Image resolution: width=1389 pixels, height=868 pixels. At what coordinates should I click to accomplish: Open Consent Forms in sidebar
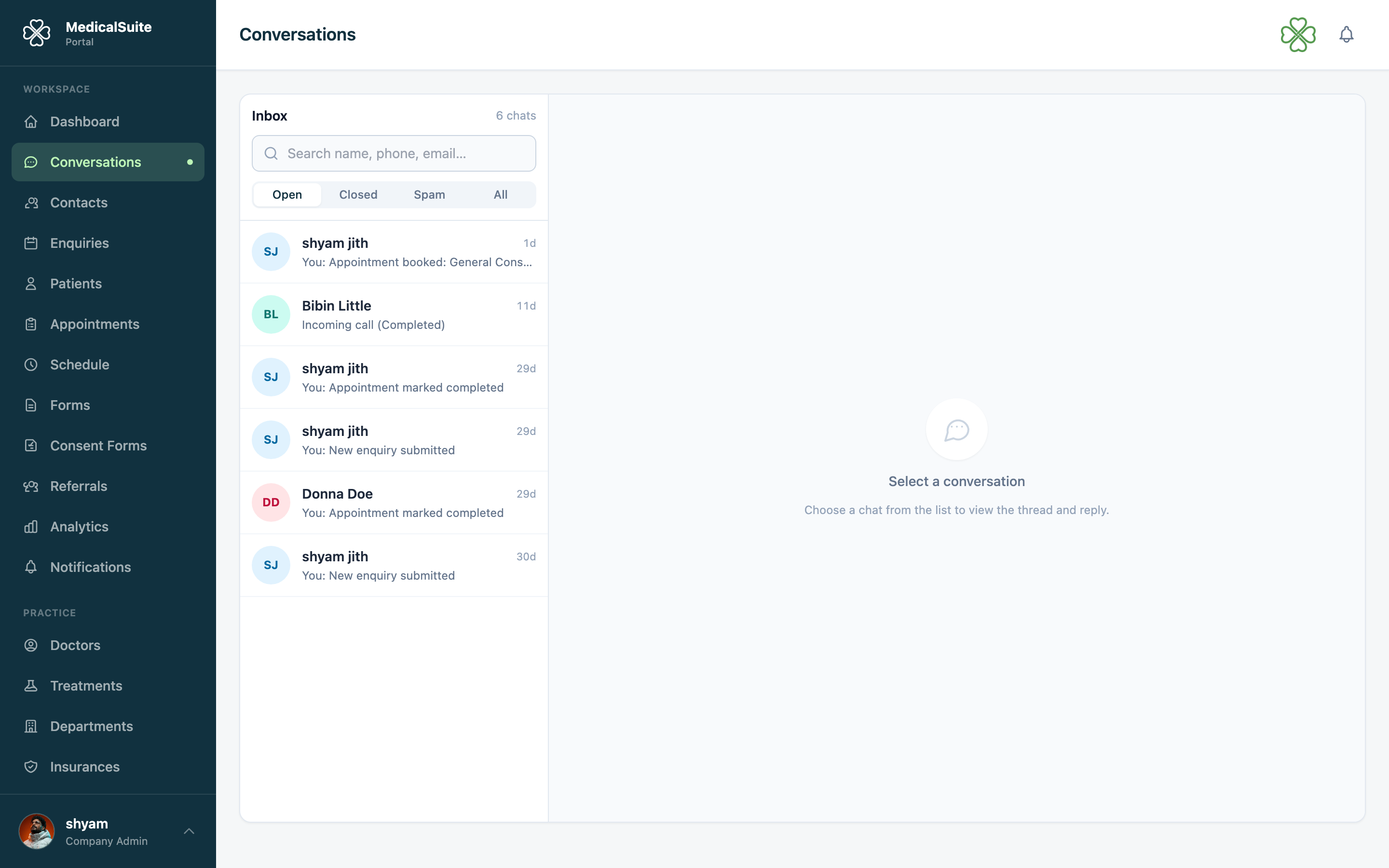(x=108, y=446)
